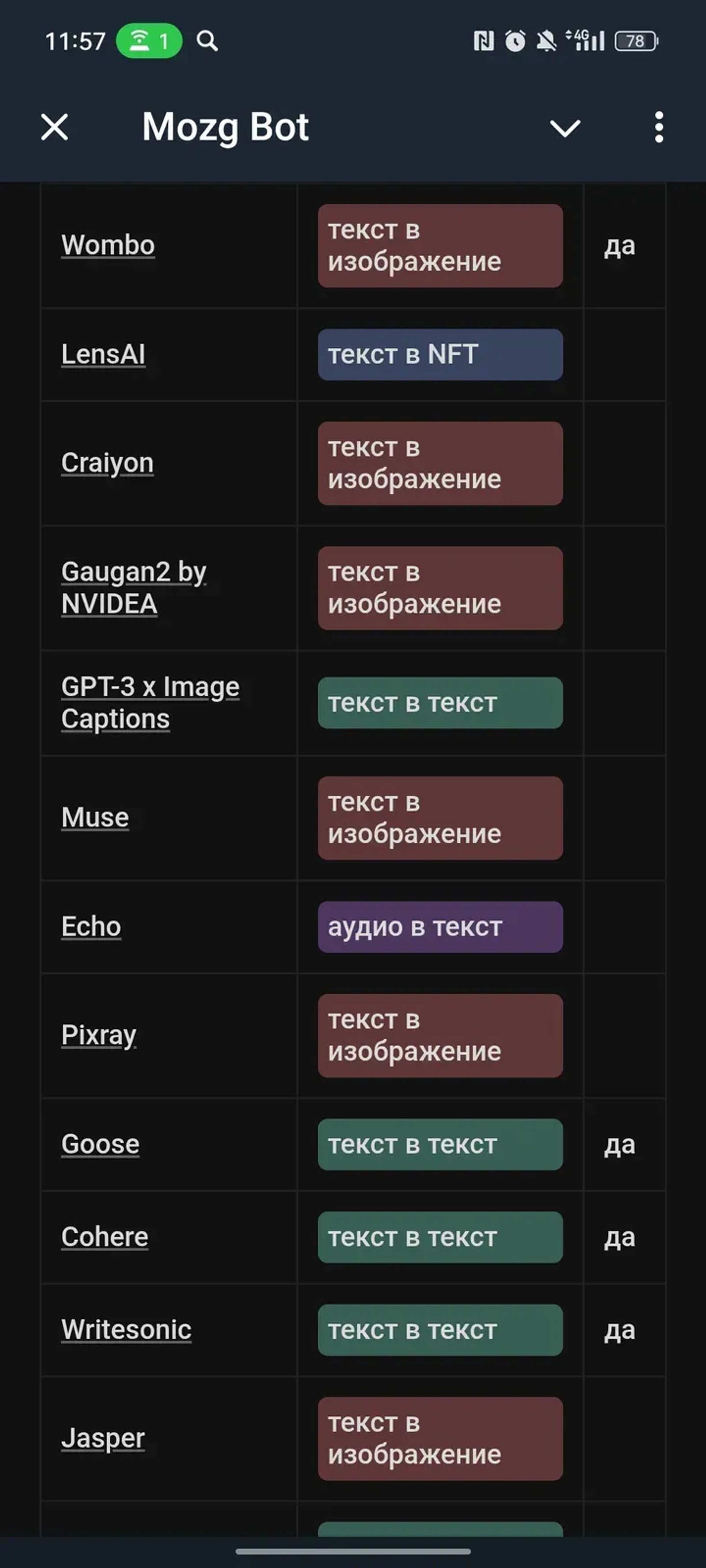This screenshot has width=706, height=1568.
Task: Open the Craiyon link
Action: point(107,463)
